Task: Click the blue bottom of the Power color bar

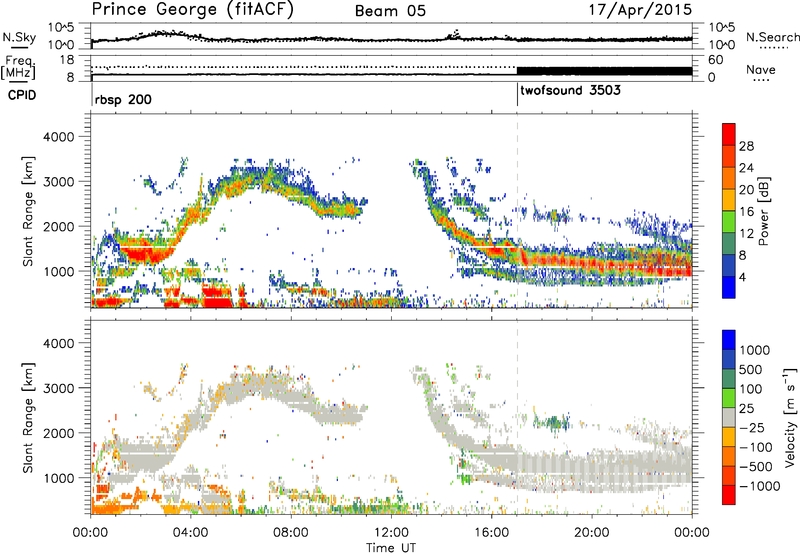Action: (729, 288)
